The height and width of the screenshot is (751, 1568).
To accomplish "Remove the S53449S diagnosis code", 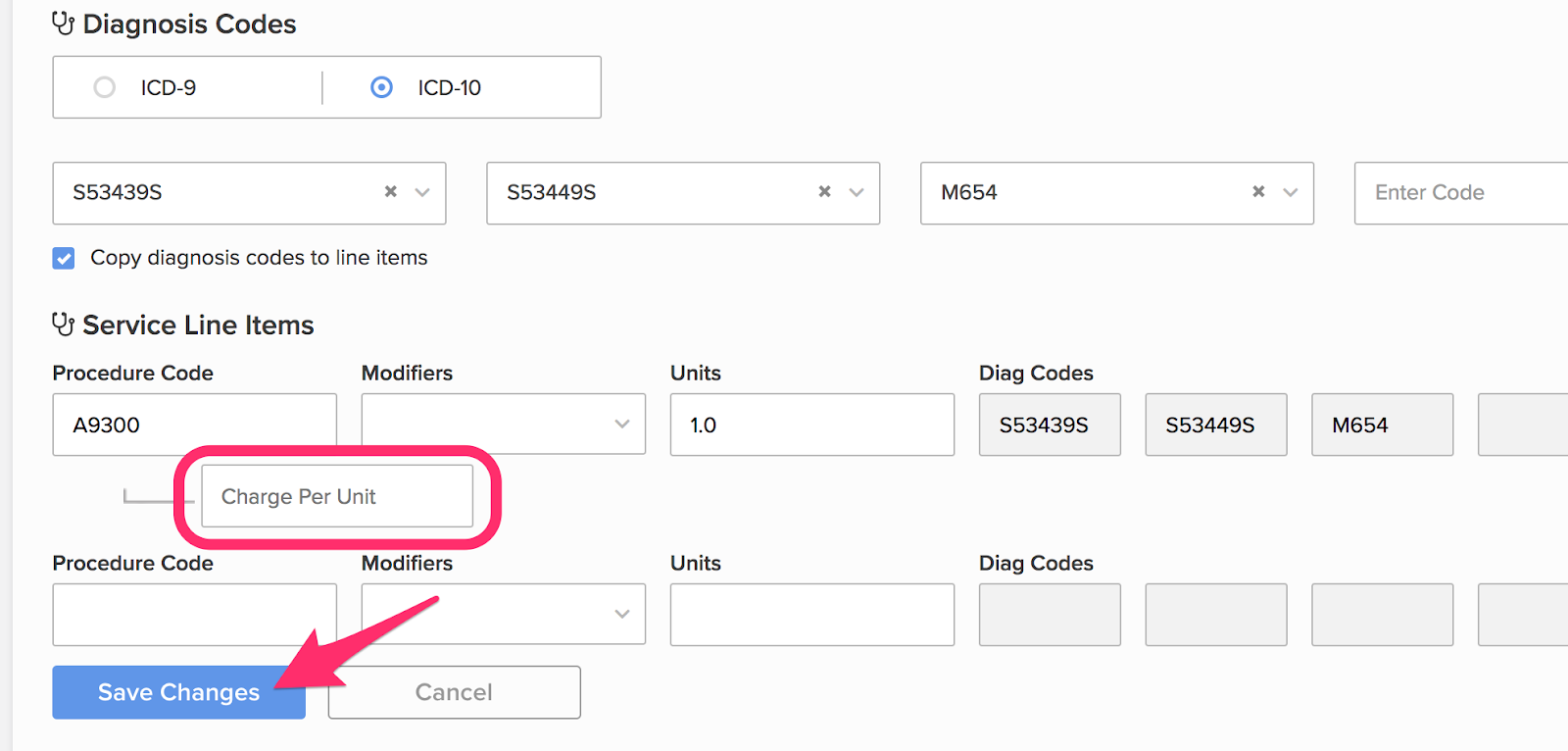I will coord(824,192).
